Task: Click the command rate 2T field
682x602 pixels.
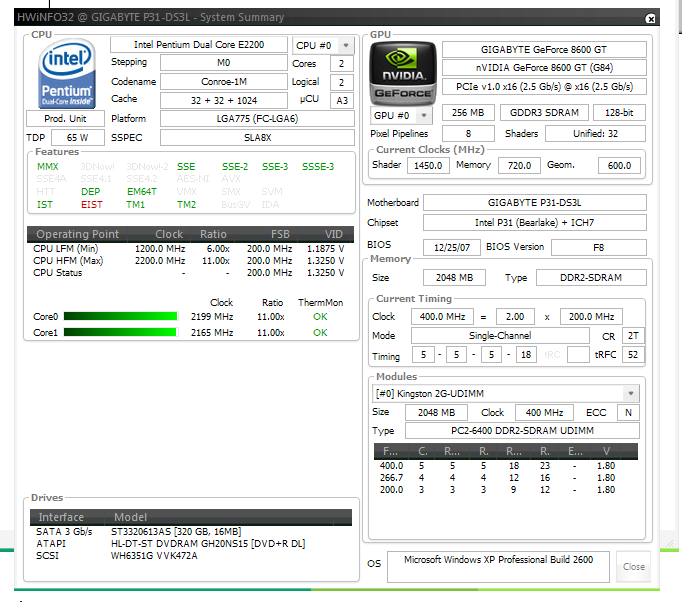Action: pos(633,335)
